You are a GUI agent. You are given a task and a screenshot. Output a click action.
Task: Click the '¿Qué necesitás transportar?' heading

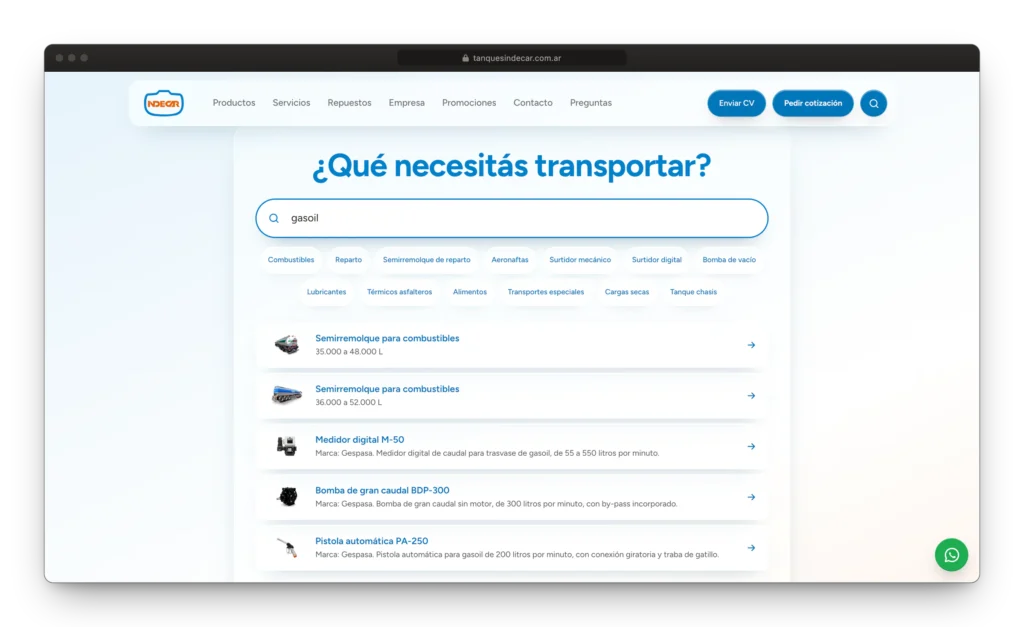(x=511, y=166)
